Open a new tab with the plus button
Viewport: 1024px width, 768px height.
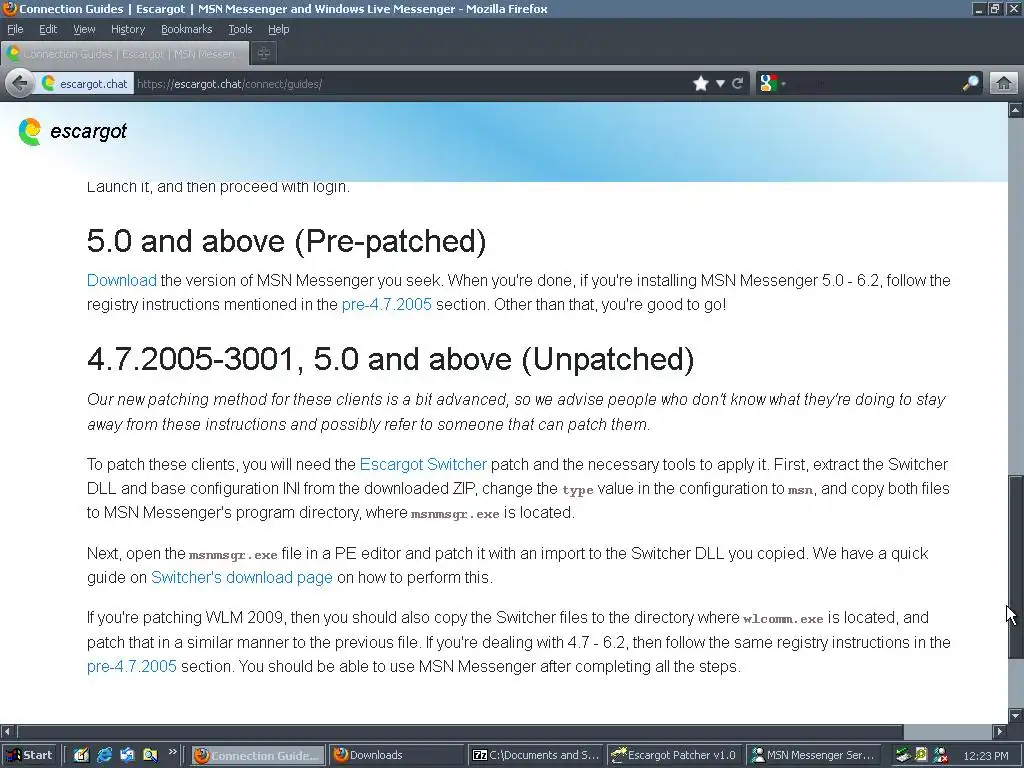(x=264, y=54)
